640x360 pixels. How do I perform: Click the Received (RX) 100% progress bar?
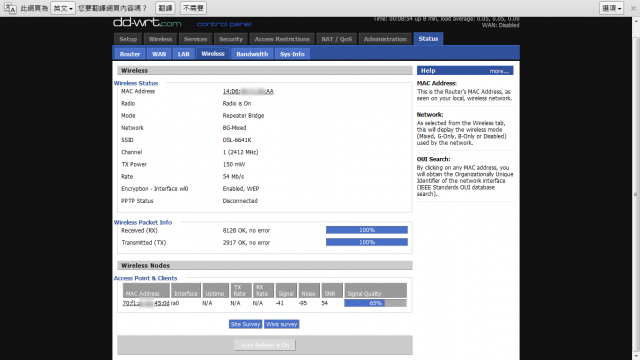(x=367, y=230)
